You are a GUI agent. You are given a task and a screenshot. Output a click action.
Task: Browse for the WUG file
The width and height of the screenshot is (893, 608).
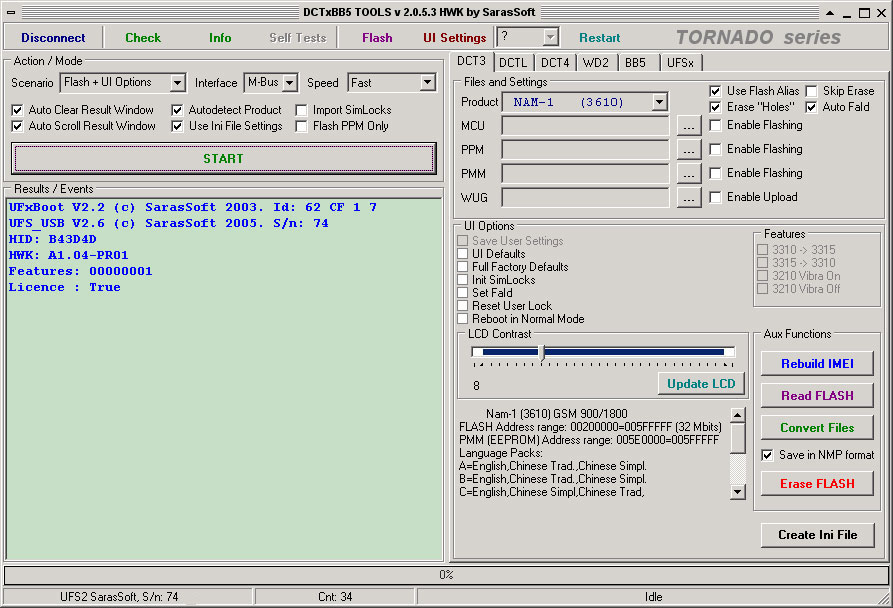[x=689, y=198]
